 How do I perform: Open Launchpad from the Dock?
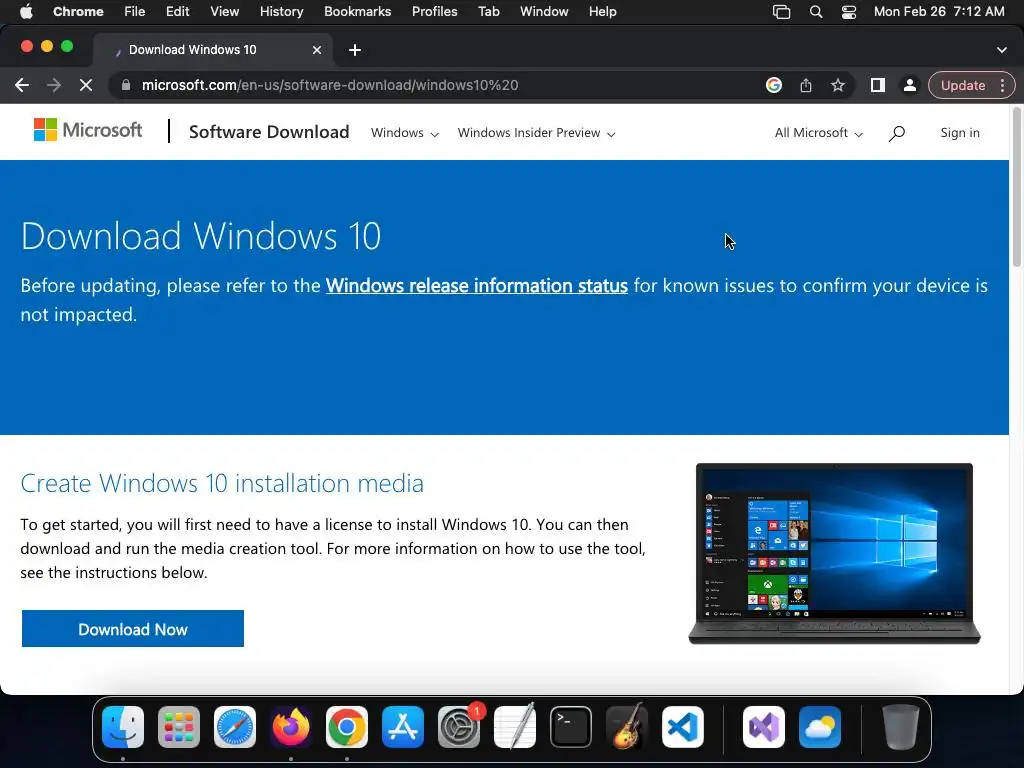[179, 727]
